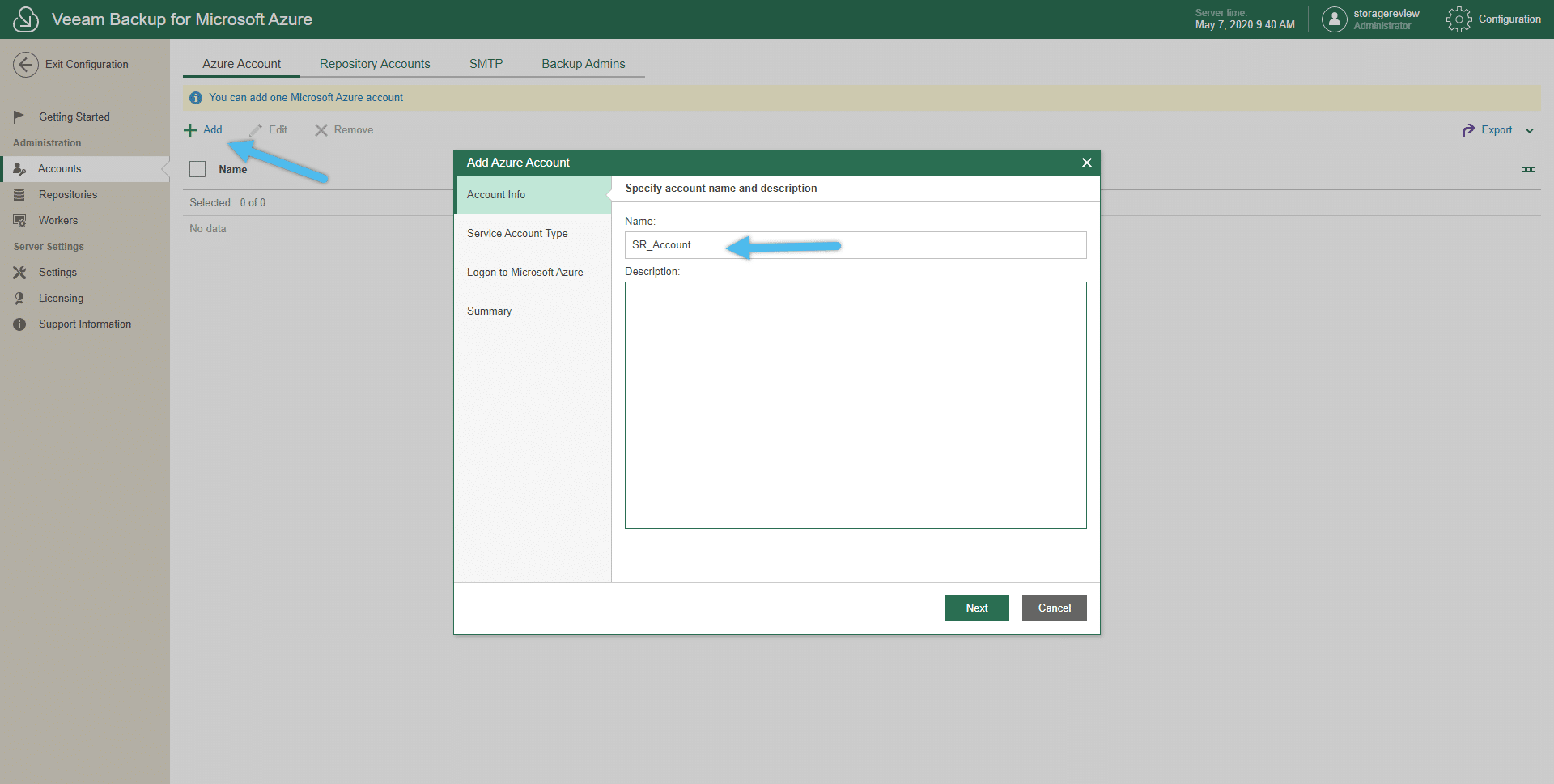Select the Service Account Type wizard step
This screenshot has height=784, width=1554.
click(x=532, y=234)
